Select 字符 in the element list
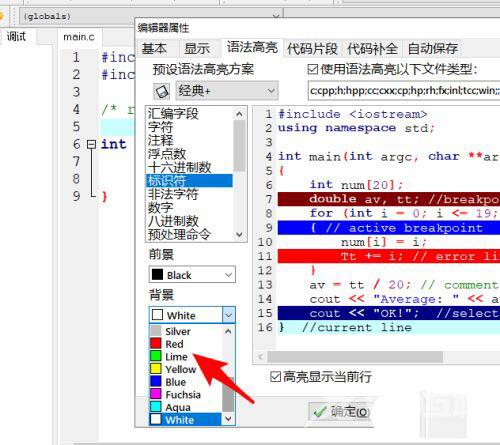 (x=189, y=127)
